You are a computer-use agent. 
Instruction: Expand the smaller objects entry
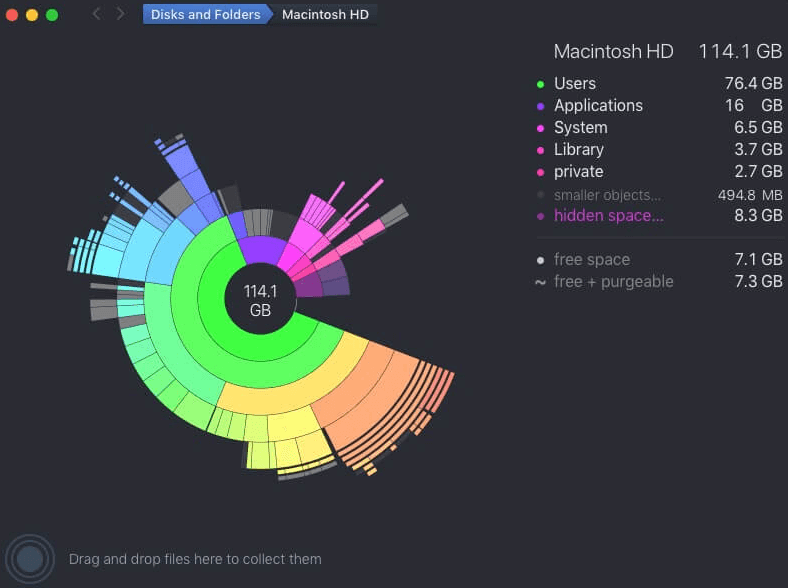(x=607, y=195)
